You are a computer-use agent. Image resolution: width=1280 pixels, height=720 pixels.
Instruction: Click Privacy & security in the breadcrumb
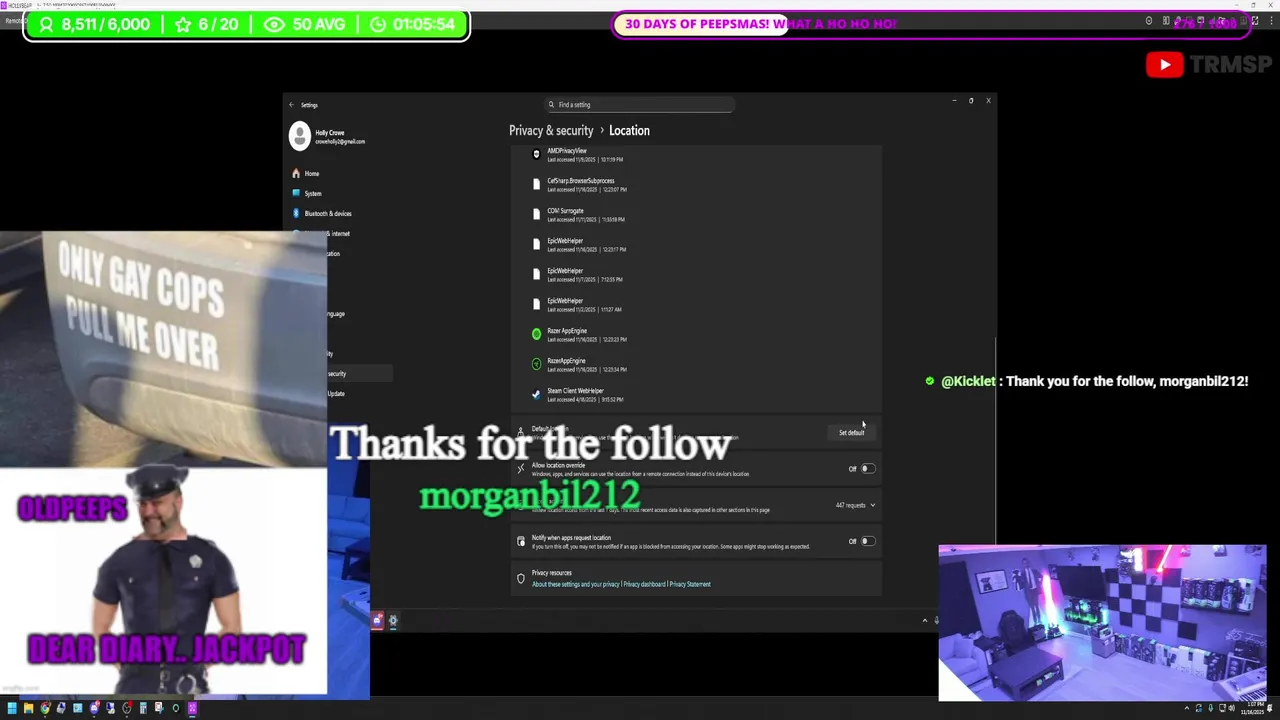point(551,131)
